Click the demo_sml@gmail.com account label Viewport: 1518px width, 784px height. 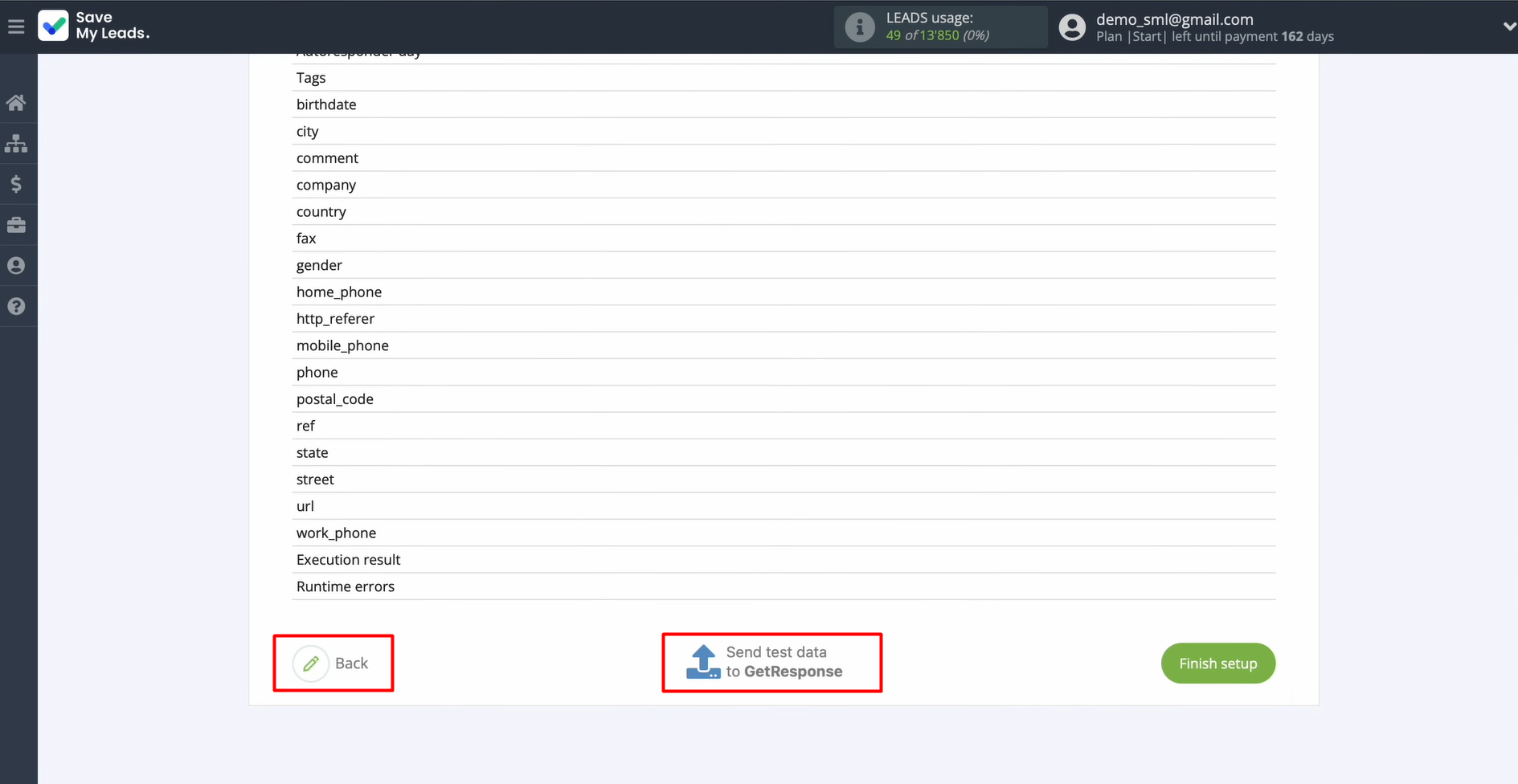coord(1174,18)
